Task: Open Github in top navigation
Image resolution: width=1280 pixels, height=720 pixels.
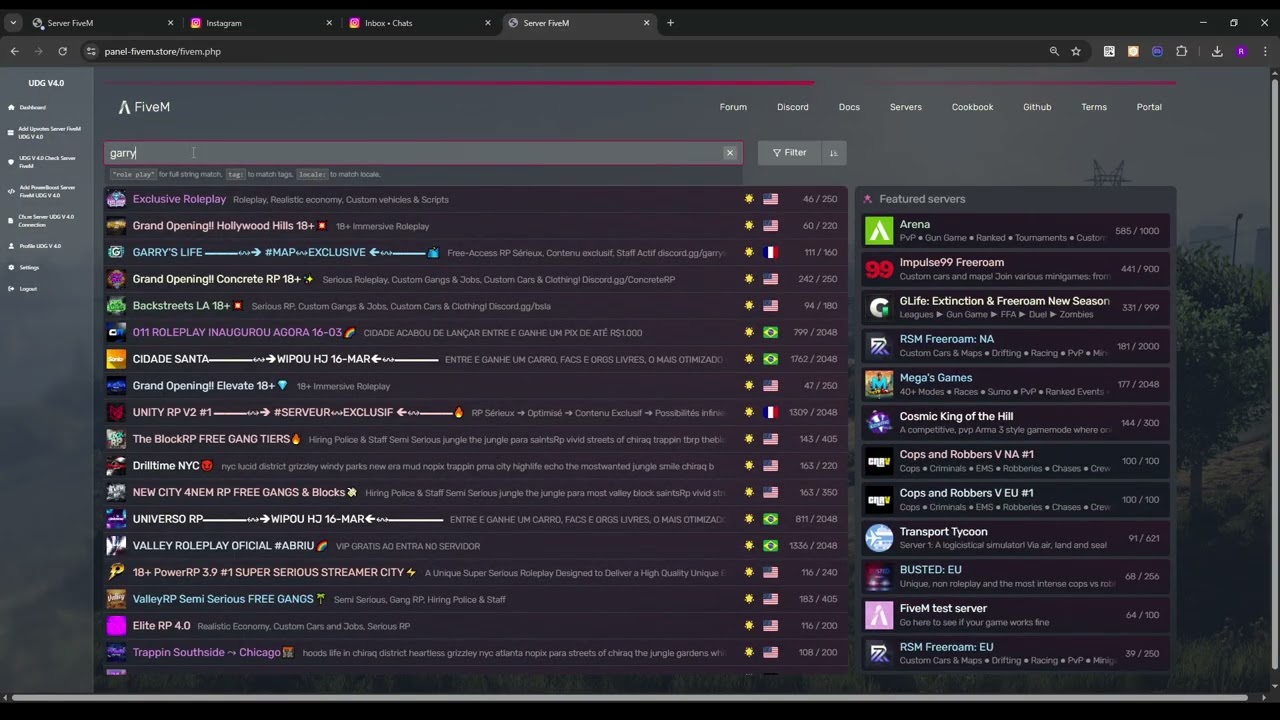Action: pyautogui.click(x=1037, y=107)
